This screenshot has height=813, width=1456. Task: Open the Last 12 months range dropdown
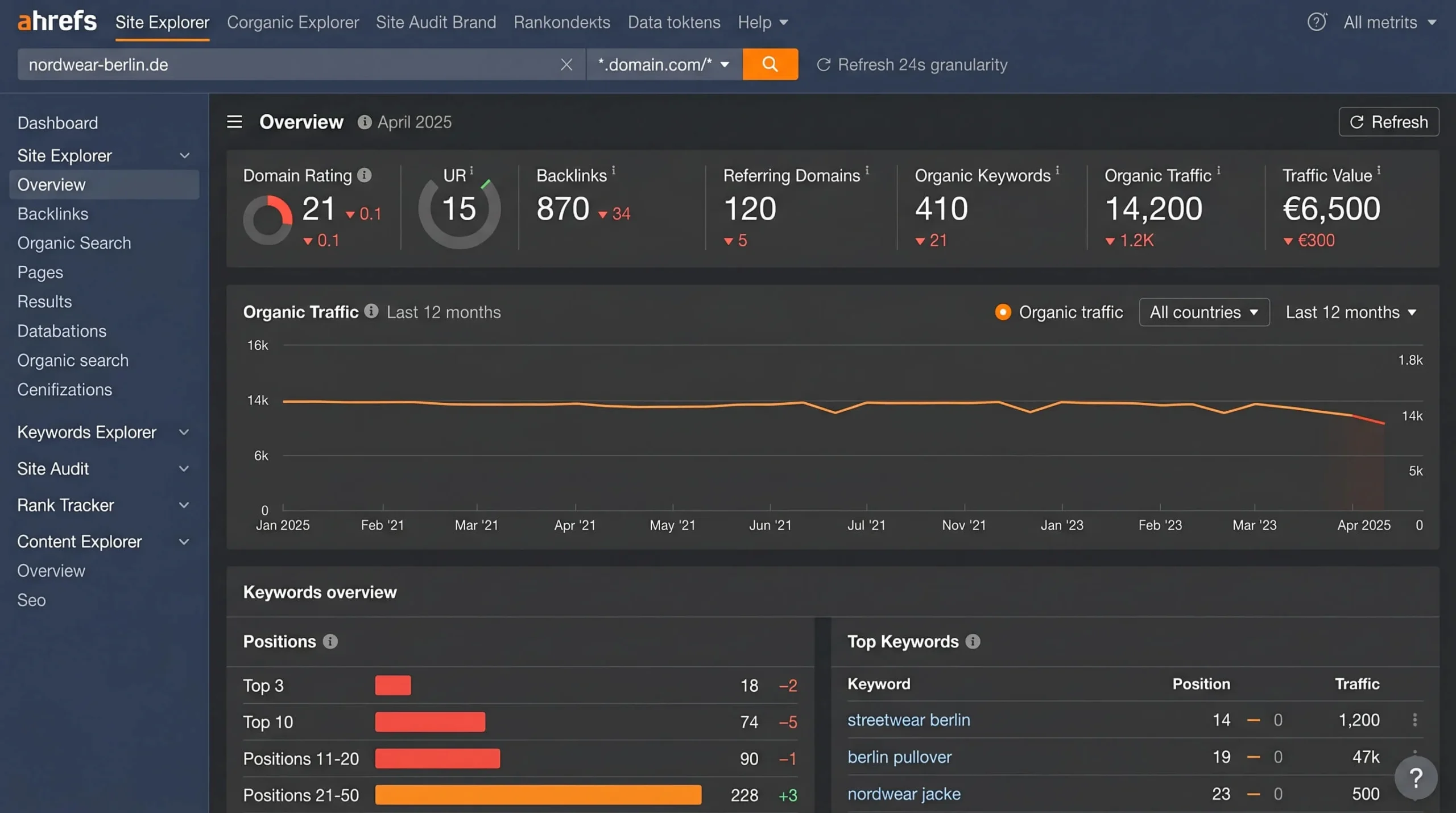[x=1351, y=312]
